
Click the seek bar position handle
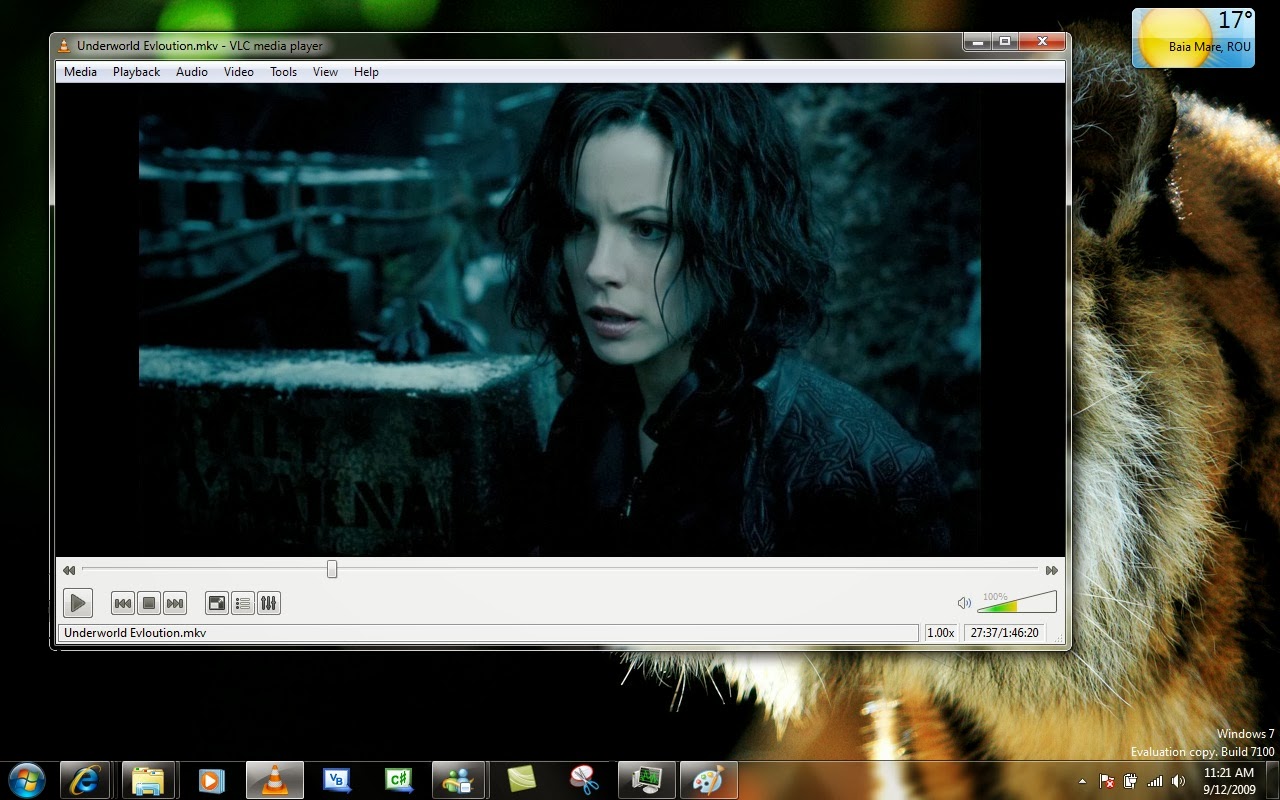(x=332, y=569)
